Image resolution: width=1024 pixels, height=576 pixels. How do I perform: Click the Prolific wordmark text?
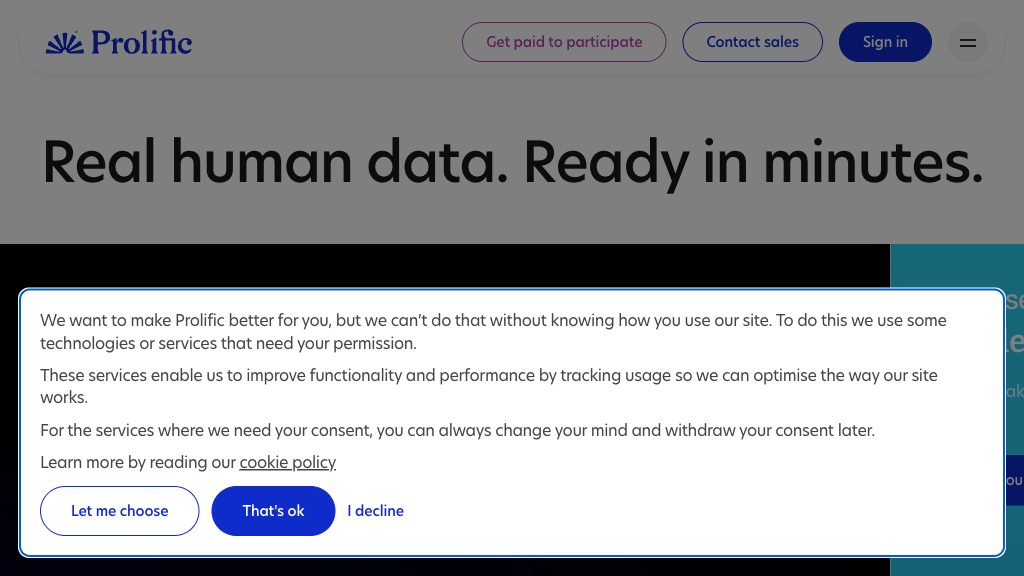pos(141,42)
